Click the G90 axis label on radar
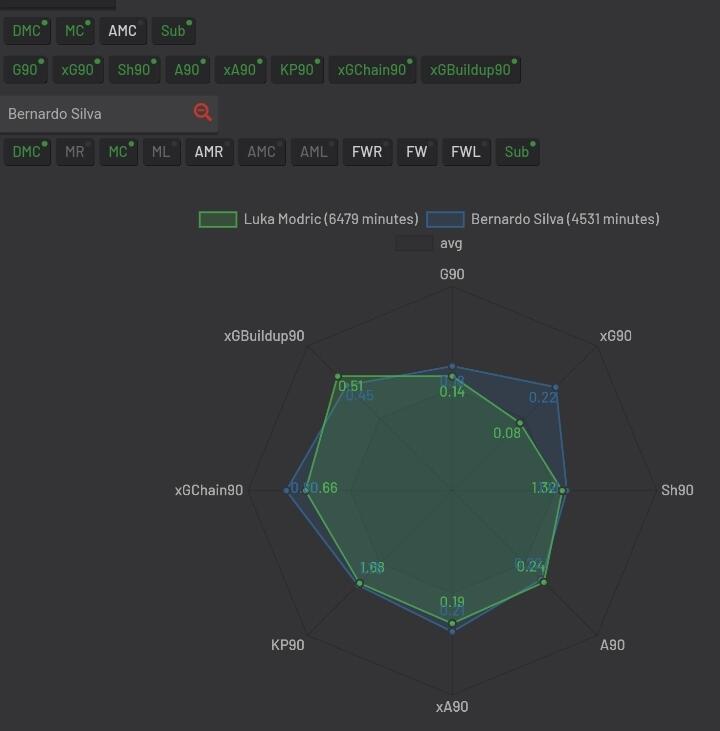This screenshot has height=731, width=720. [x=452, y=274]
